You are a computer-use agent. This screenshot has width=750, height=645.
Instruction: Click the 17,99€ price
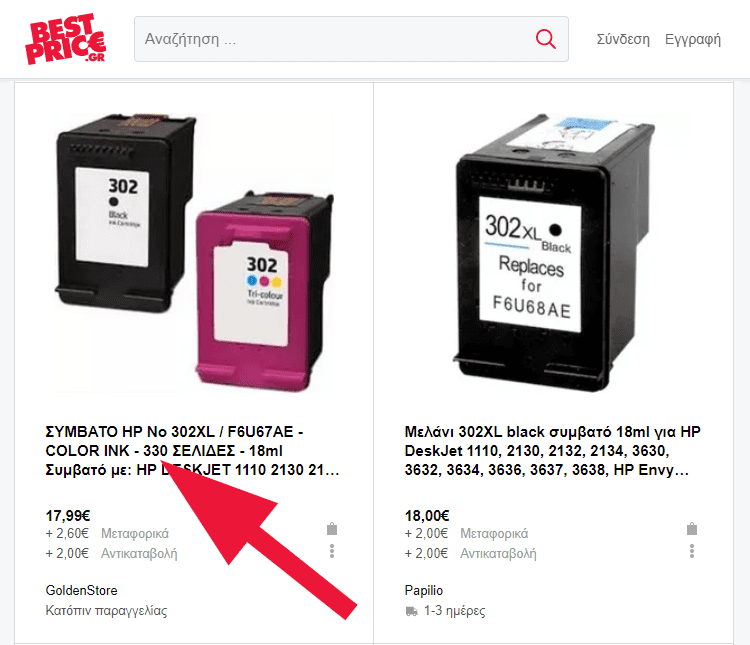[67, 516]
